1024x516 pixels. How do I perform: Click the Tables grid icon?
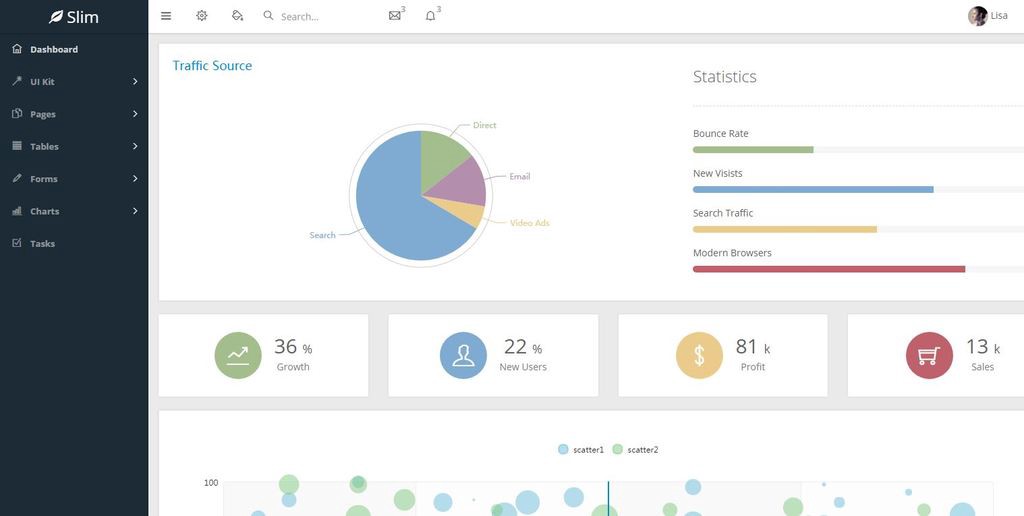coord(17,146)
